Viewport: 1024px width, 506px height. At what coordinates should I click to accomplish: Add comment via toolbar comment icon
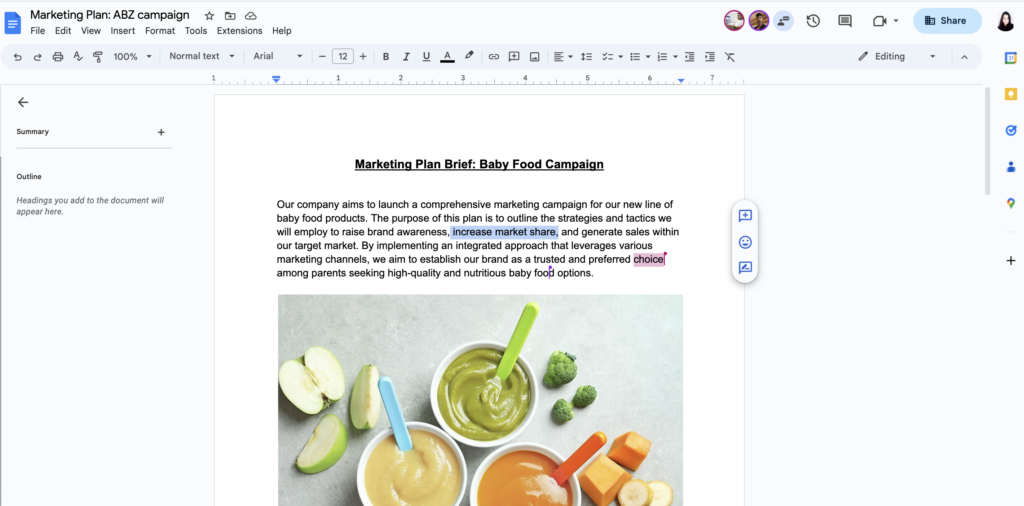point(514,57)
